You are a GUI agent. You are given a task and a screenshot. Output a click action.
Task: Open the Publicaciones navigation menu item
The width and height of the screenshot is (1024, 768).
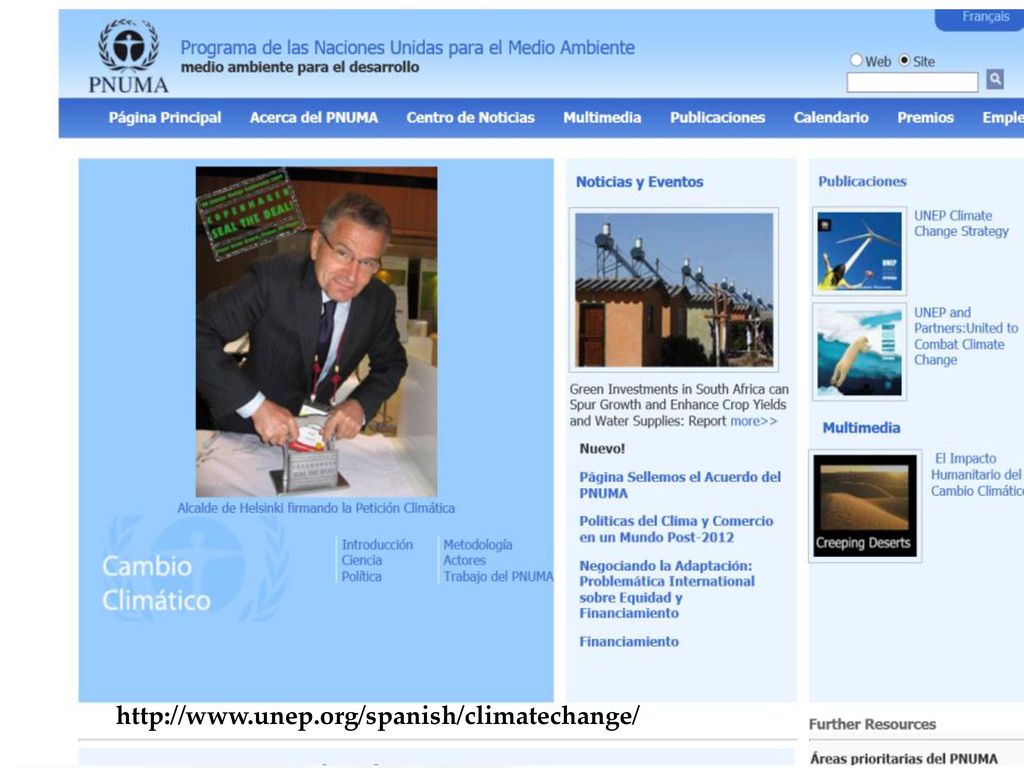click(x=717, y=118)
